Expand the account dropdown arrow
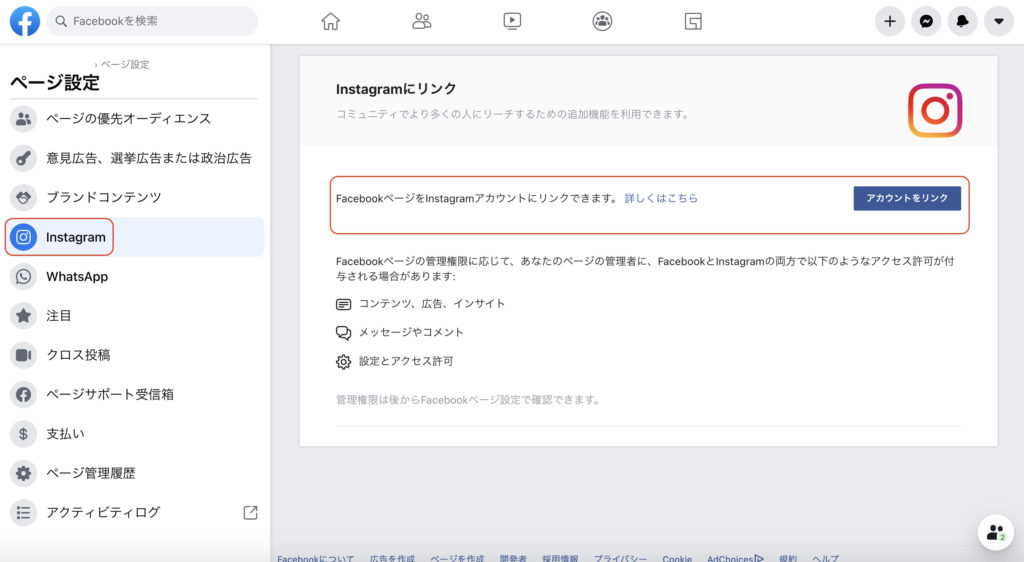1024x562 pixels. pyautogui.click(x=999, y=22)
